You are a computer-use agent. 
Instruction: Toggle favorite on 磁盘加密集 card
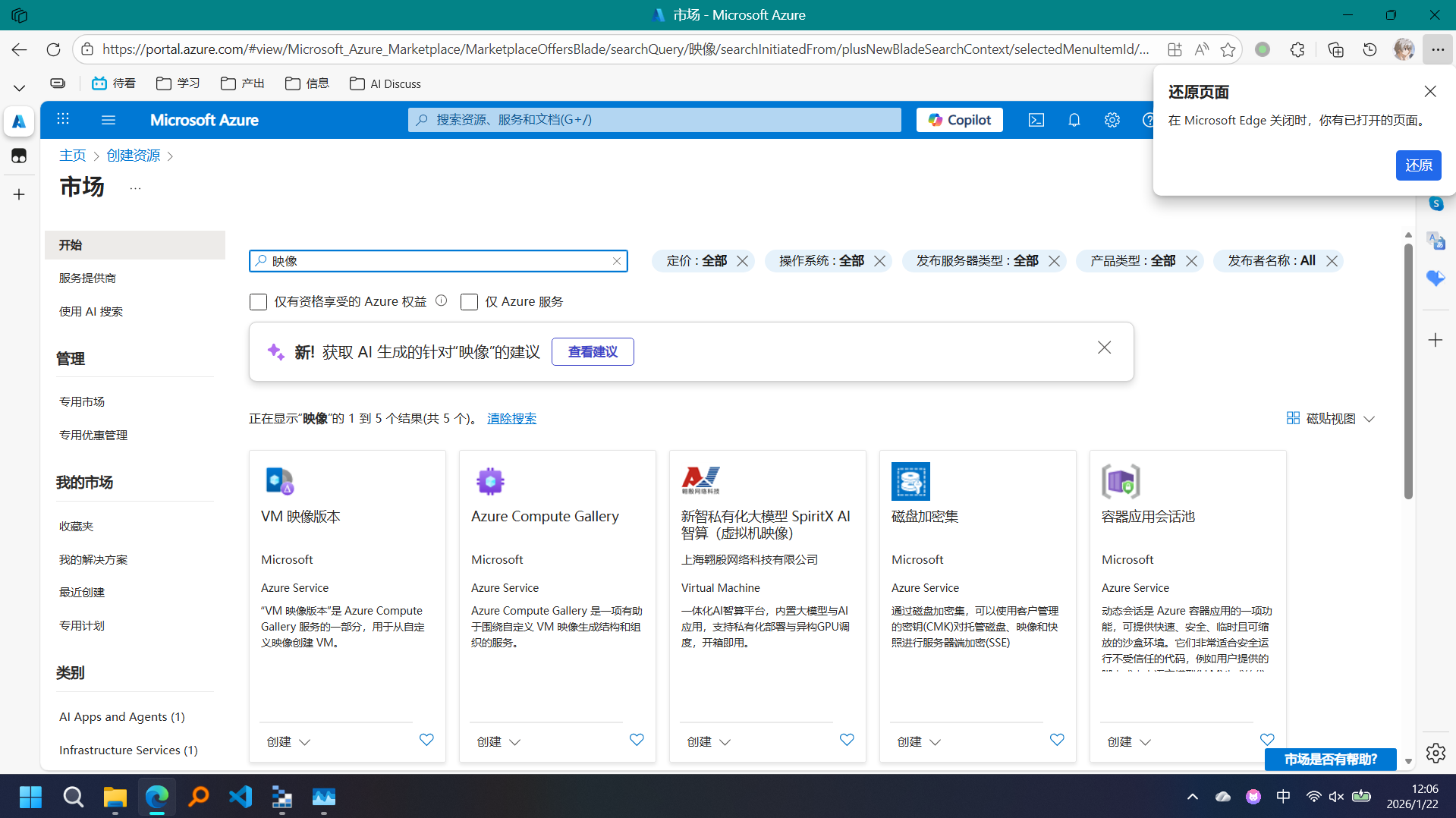point(1057,740)
